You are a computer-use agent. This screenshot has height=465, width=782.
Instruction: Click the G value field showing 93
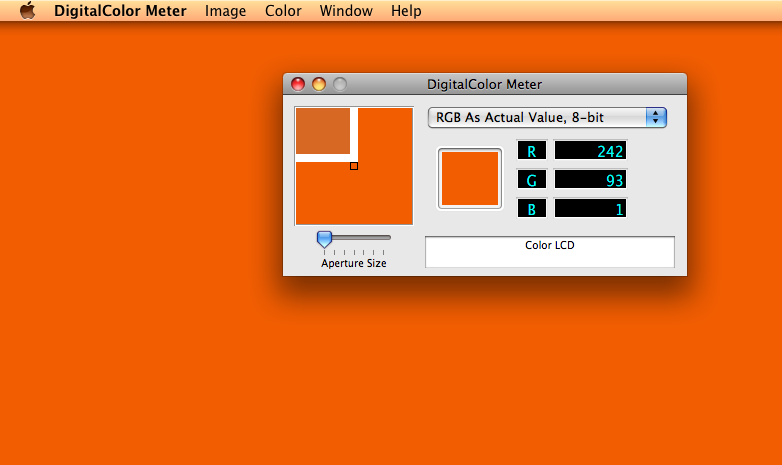tap(590, 180)
